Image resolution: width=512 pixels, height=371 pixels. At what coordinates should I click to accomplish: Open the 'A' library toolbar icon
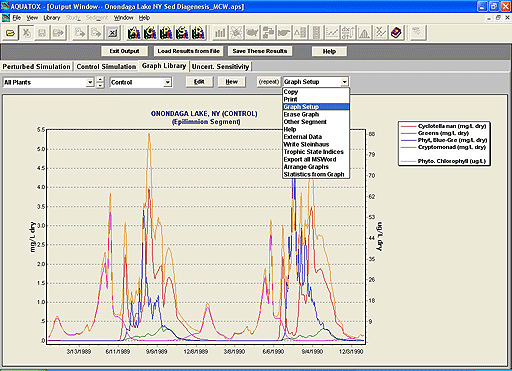pyautogui.click(x=134, y=33)
